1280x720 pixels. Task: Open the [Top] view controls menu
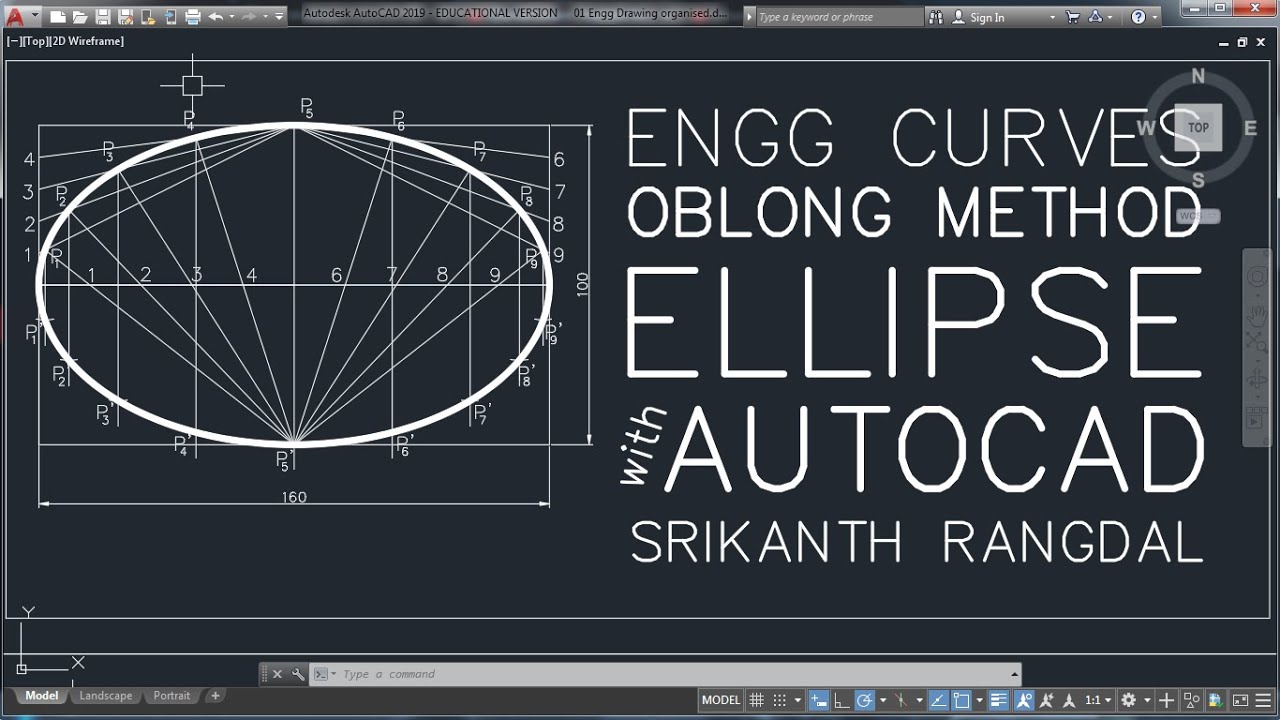click(35, 42)
